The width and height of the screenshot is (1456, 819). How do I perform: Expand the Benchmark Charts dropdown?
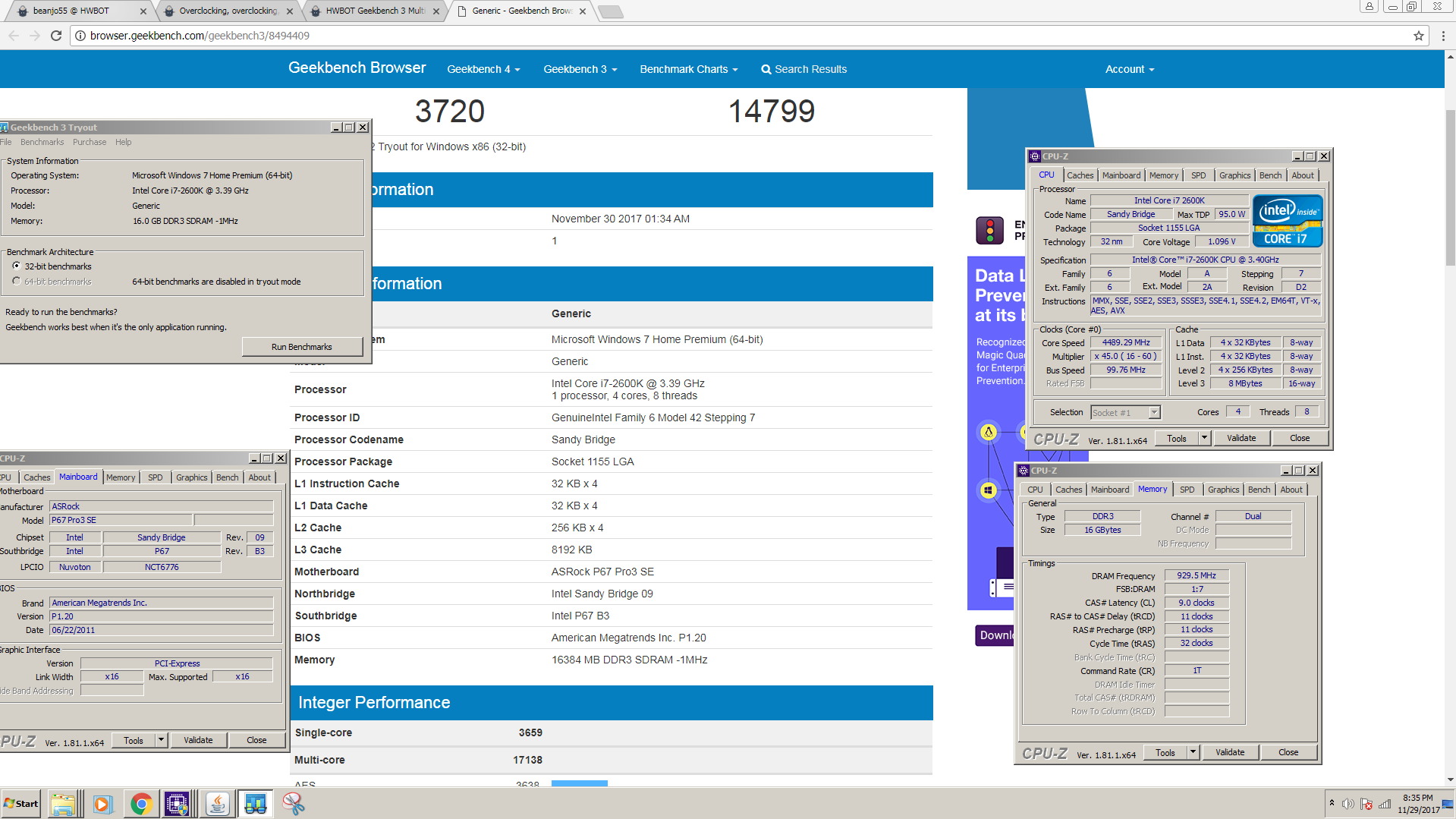coord(688,69)
